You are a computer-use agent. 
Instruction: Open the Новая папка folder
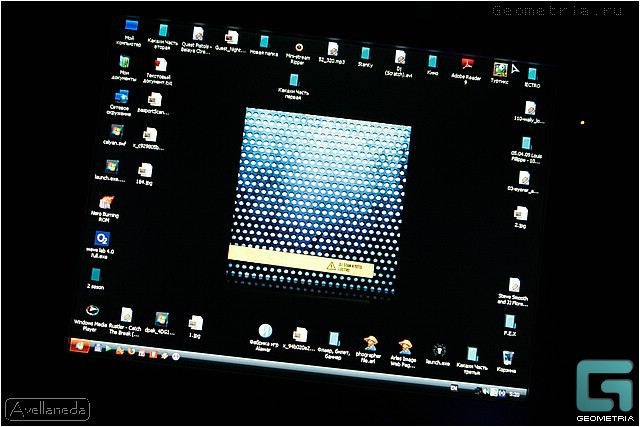point(264,42)
